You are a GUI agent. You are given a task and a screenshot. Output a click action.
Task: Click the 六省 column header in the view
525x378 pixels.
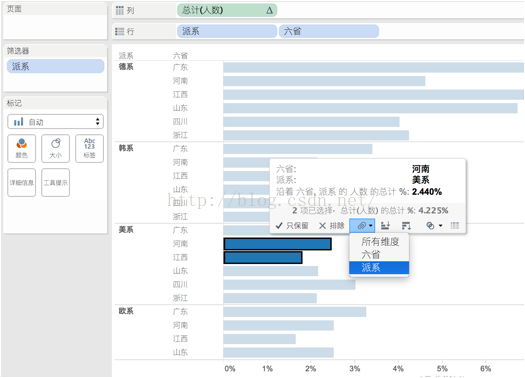(x=180, y=56)
